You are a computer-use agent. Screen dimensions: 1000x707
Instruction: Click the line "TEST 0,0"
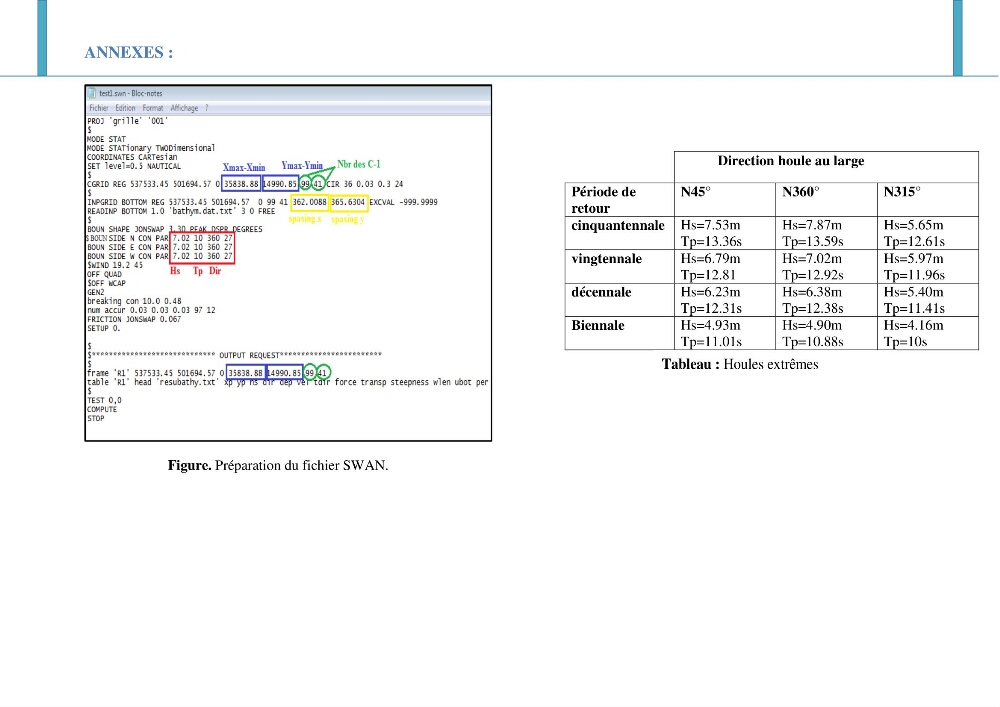[x=104, y=400]
